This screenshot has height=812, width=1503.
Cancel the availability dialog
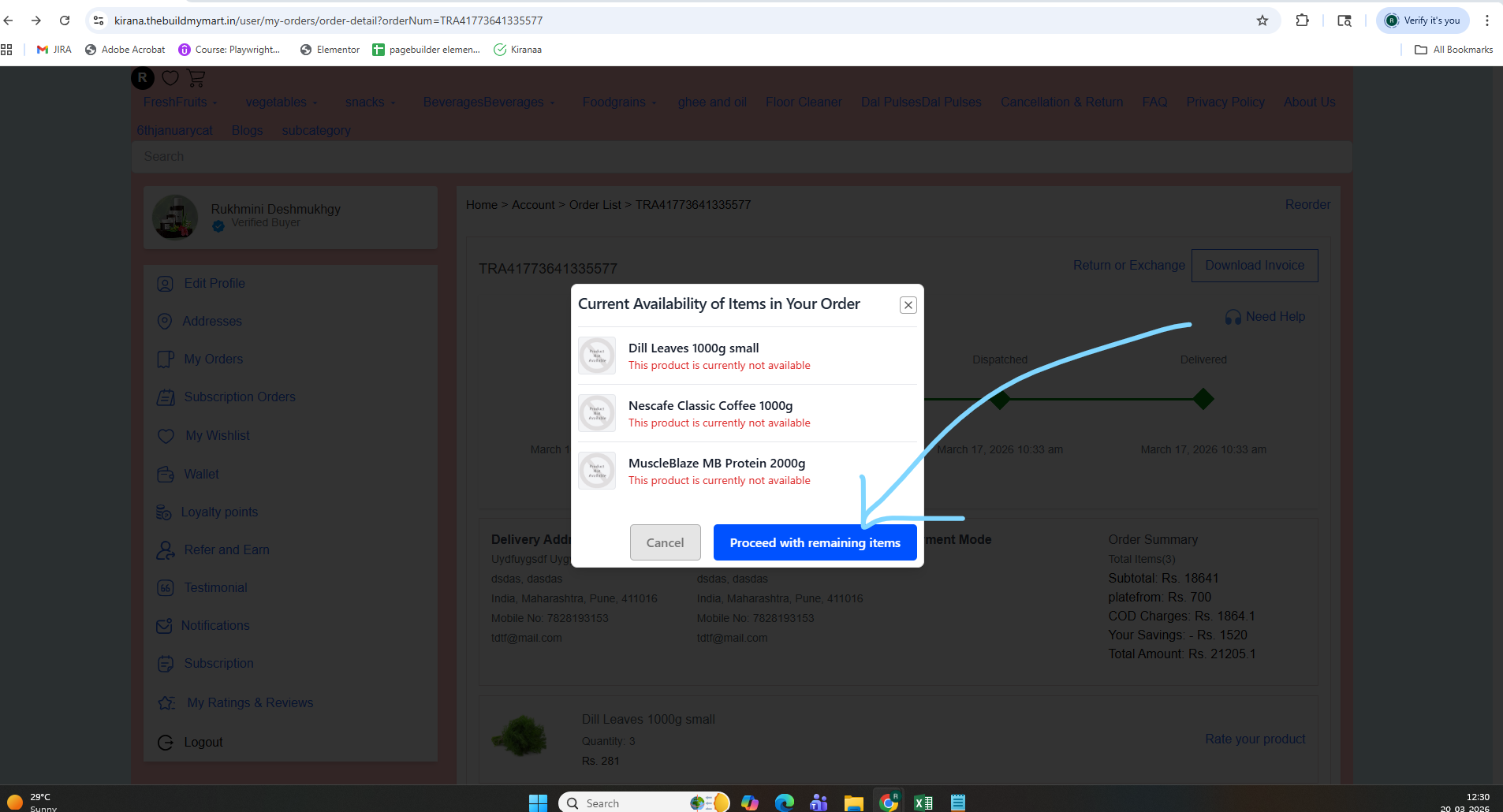(x=665, y=542)
